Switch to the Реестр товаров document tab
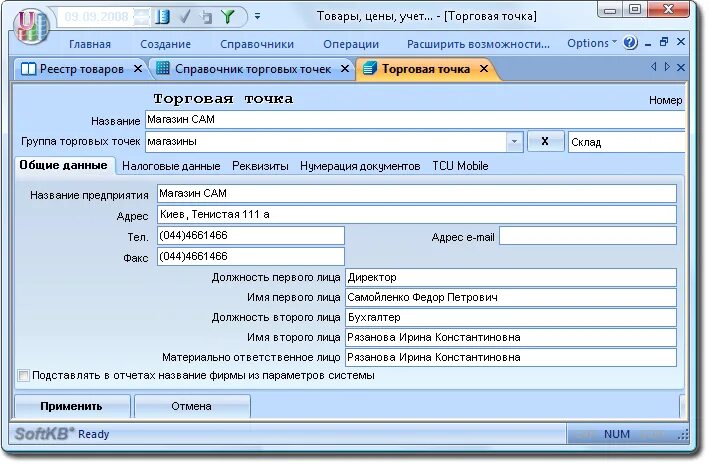The height and width of the screenshot is (465, 710). pyautogui.click(x=82, y=69)
